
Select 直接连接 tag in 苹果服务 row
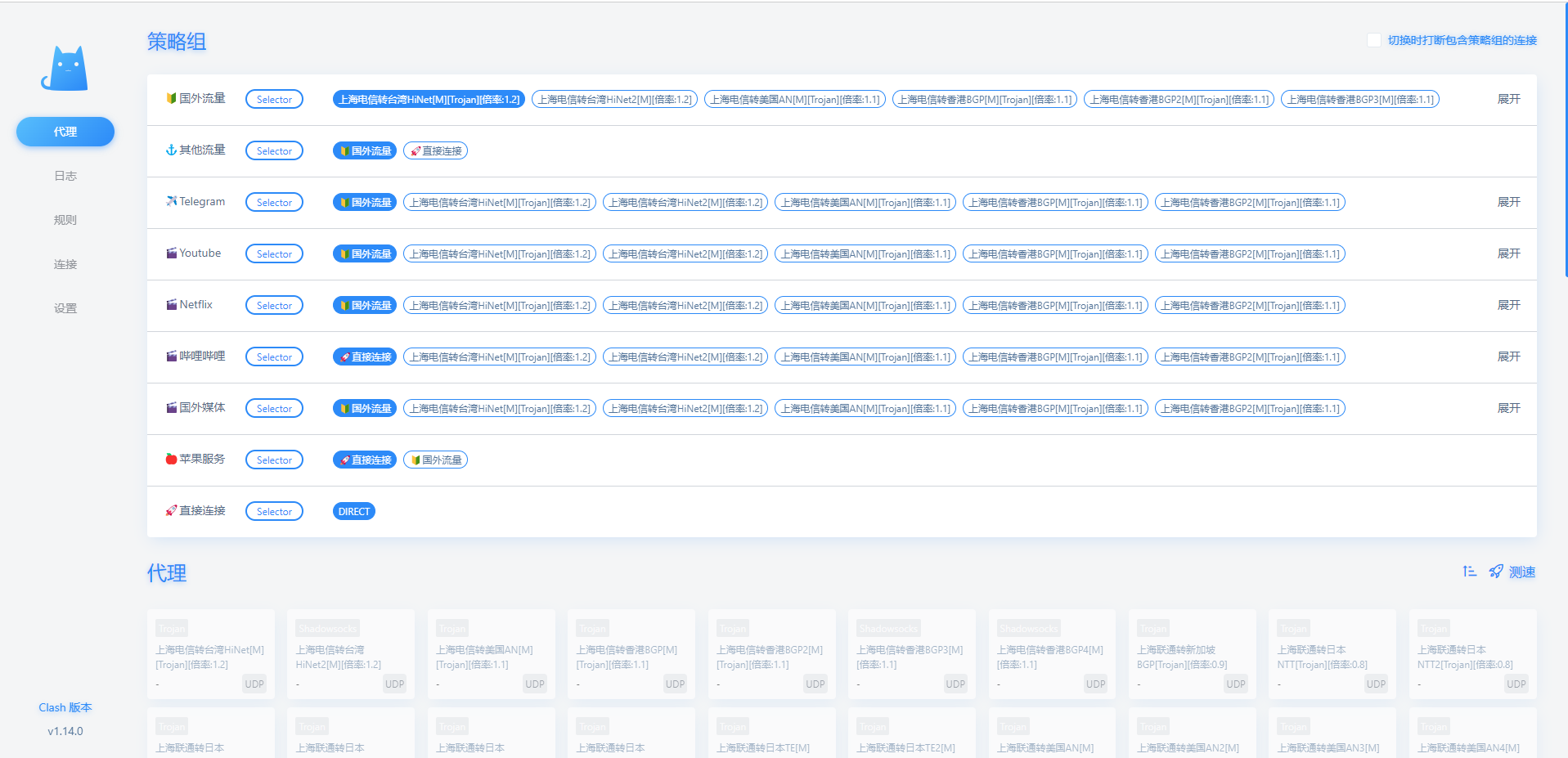(365, 460)
